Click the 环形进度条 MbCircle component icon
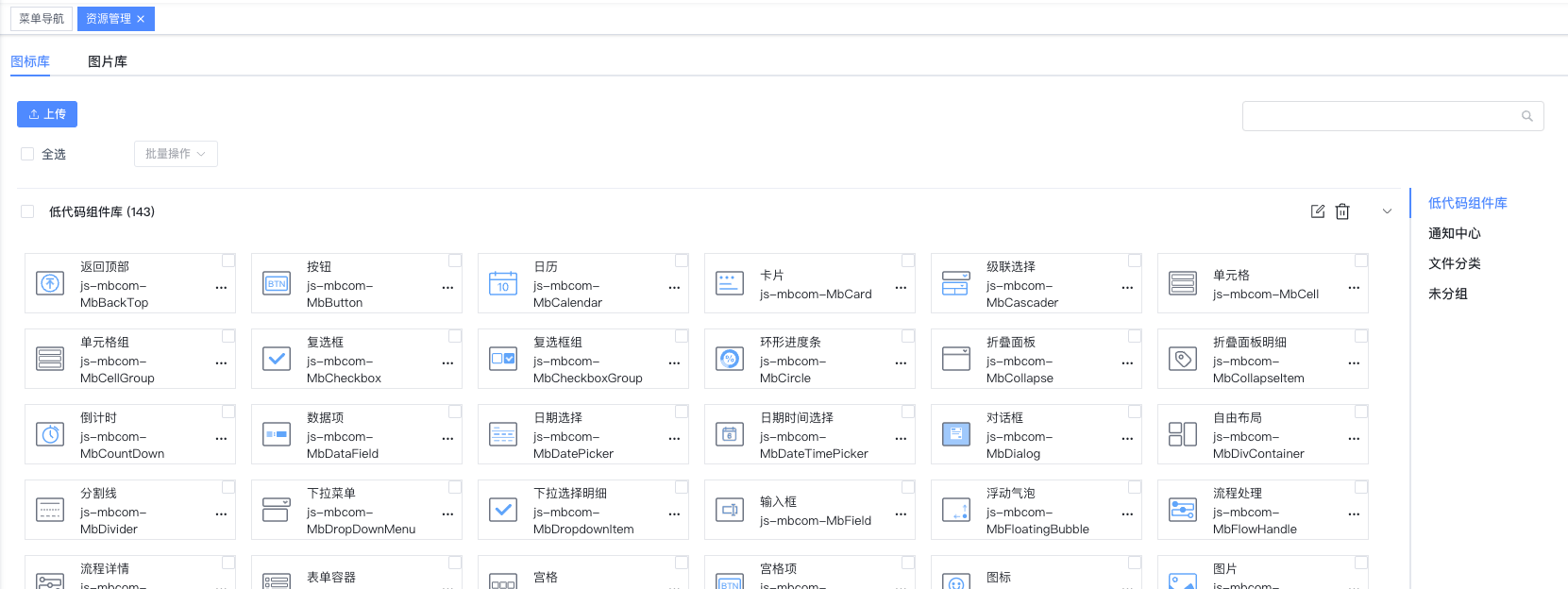The image size is (1568, 589). click(x=730, y=359)
